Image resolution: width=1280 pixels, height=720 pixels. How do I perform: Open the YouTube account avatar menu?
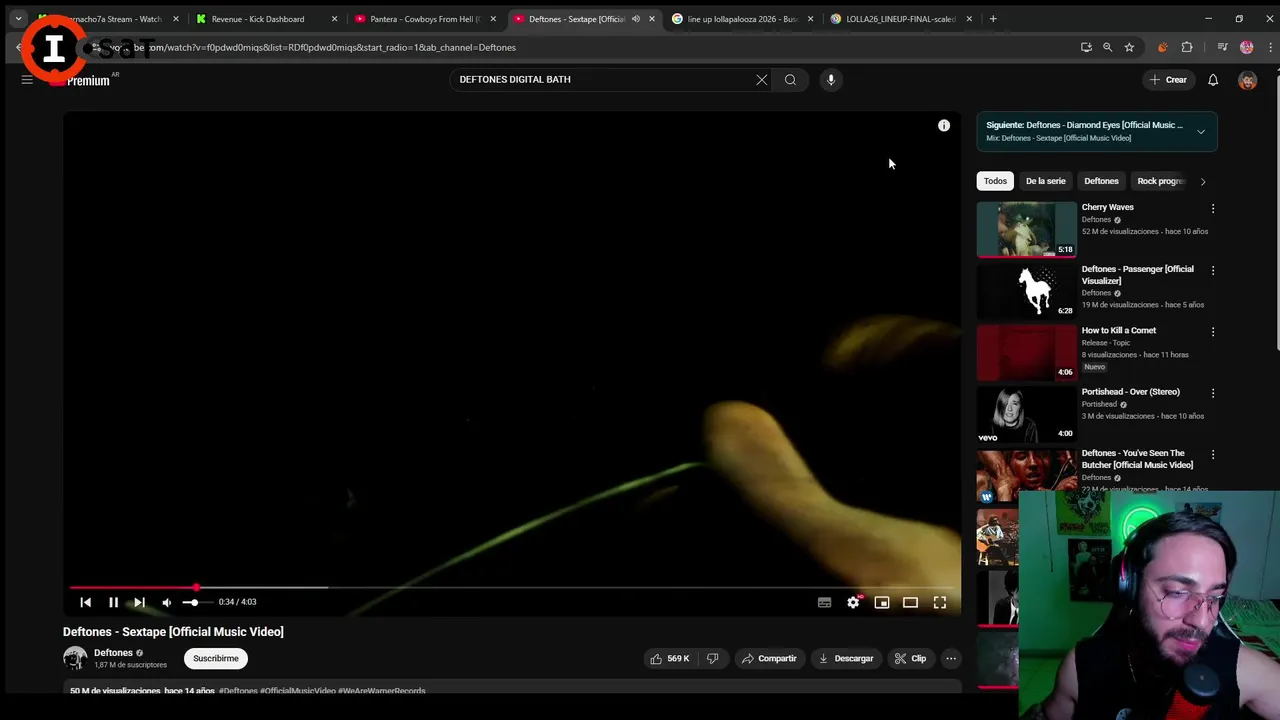tap(1247, 80)
